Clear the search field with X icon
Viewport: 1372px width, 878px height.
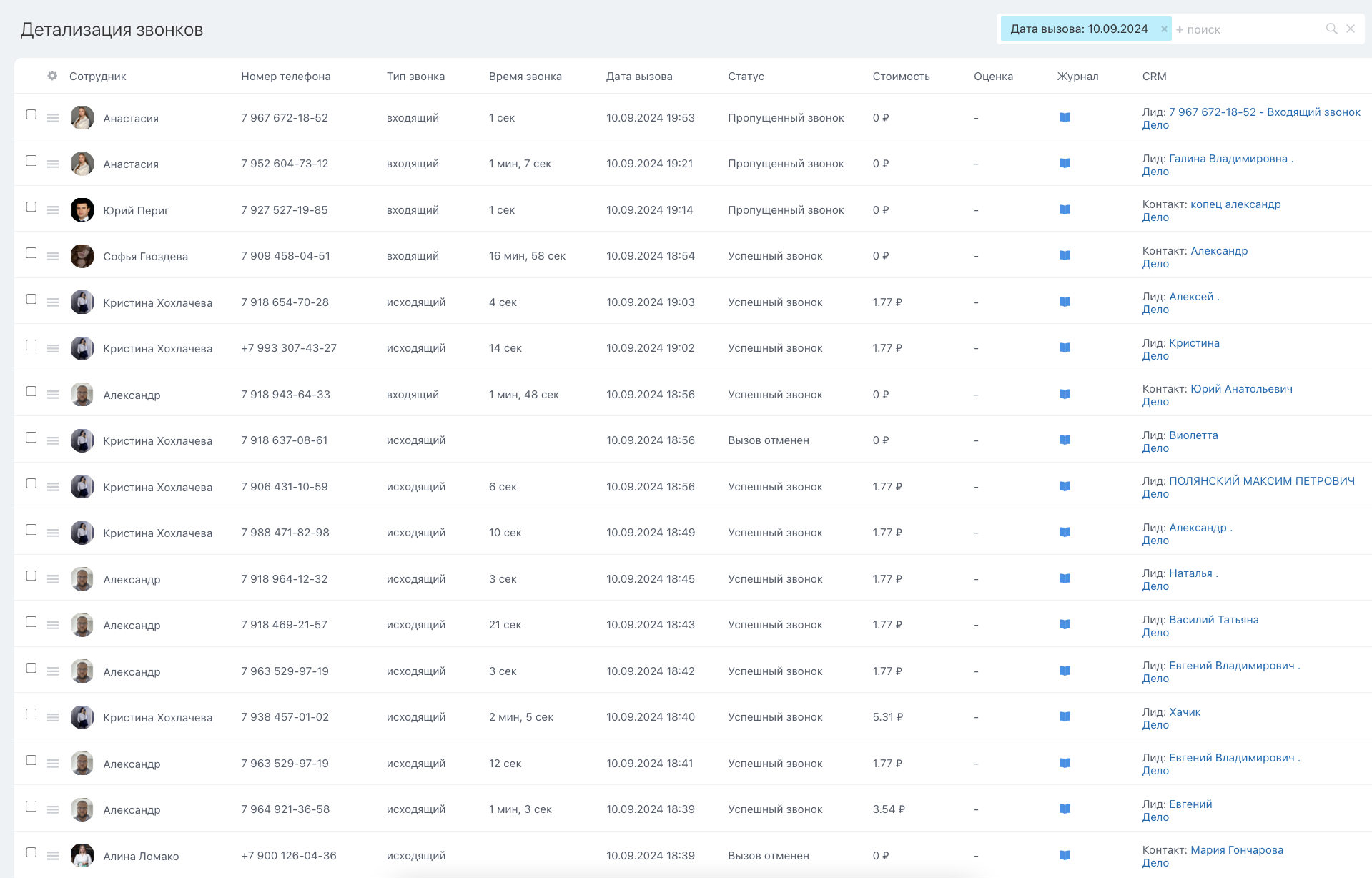pyautogui.click(x=1351, y=29)
